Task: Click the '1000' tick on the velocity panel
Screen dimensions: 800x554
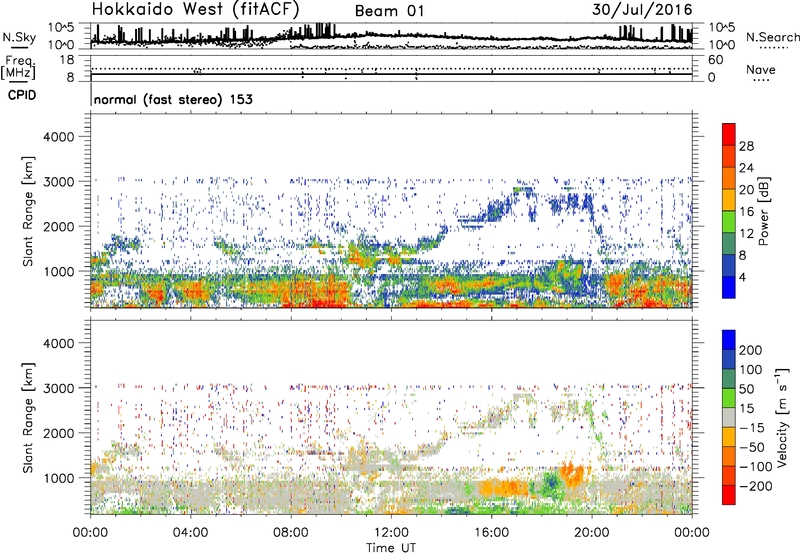Action: coord(58,478)
